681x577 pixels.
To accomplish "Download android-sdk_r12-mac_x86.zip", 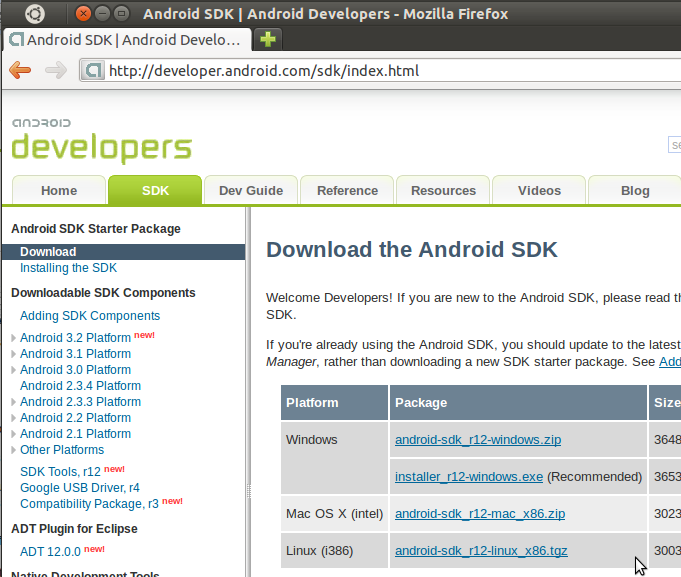I will pyautogui.click(x=480, y=514).
